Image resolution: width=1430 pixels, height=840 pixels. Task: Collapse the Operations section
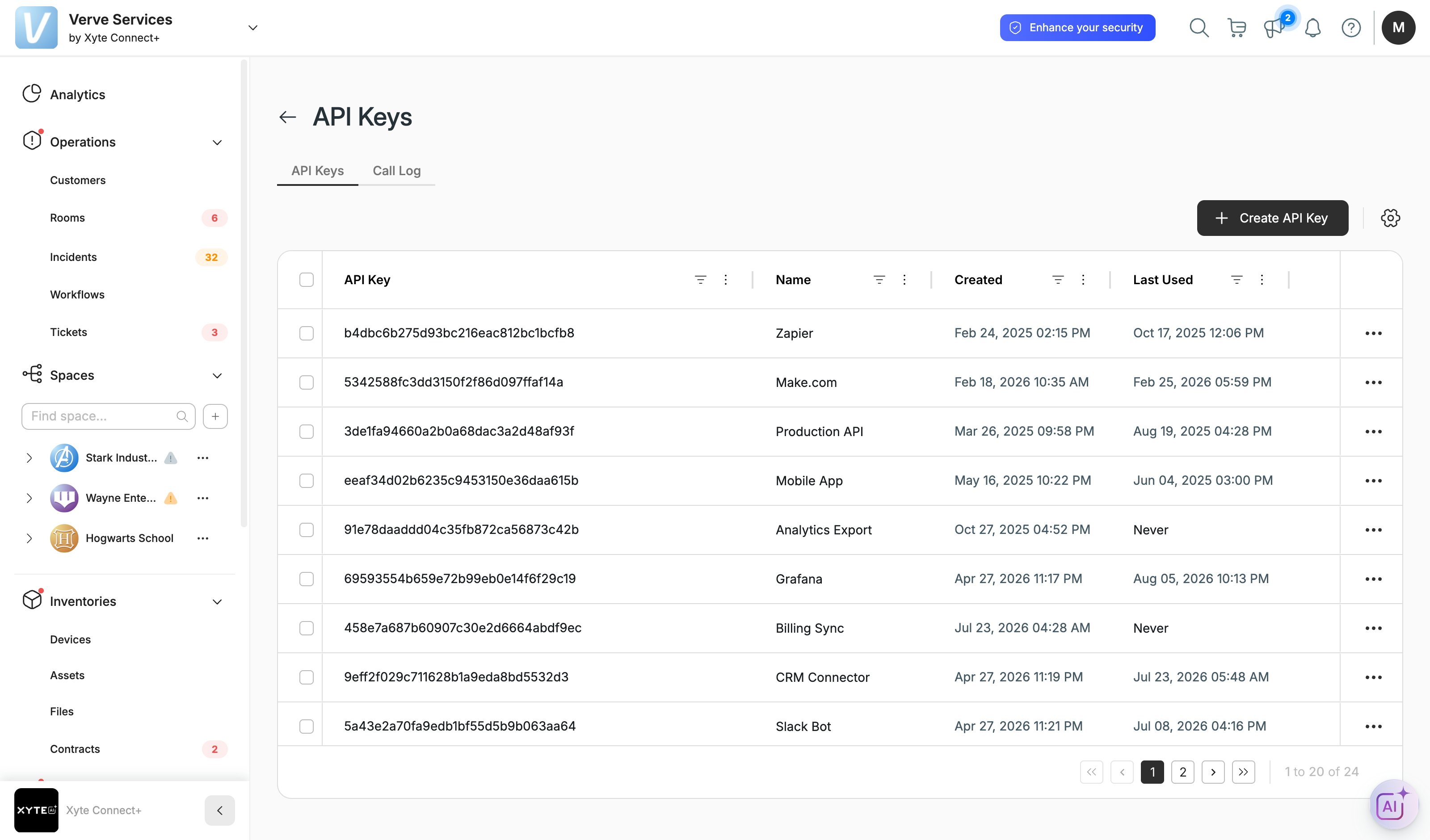pos(217,143)
